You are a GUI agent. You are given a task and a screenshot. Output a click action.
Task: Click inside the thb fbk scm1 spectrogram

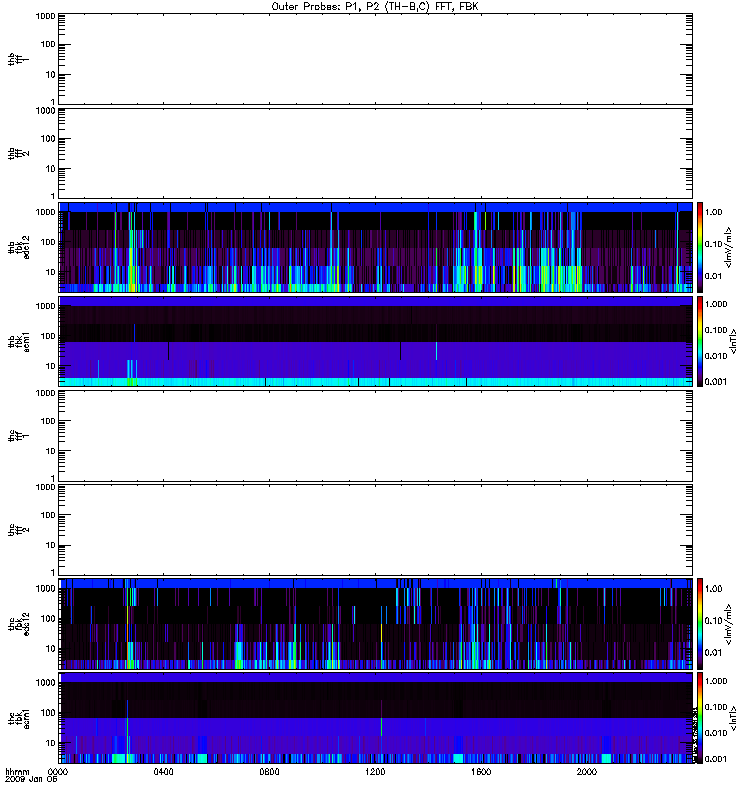[x=376, y=342]
